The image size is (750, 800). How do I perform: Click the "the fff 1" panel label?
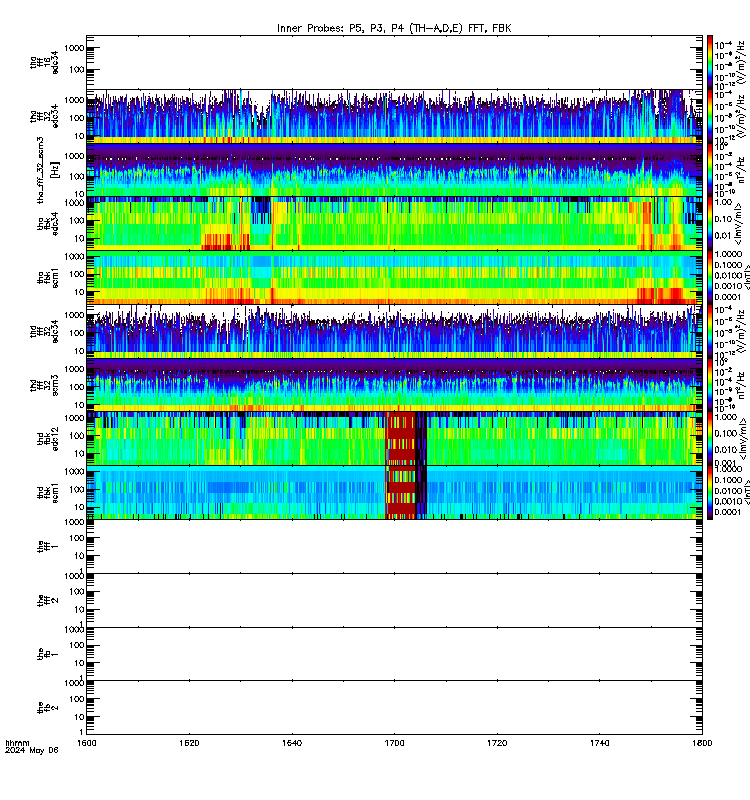48,547
